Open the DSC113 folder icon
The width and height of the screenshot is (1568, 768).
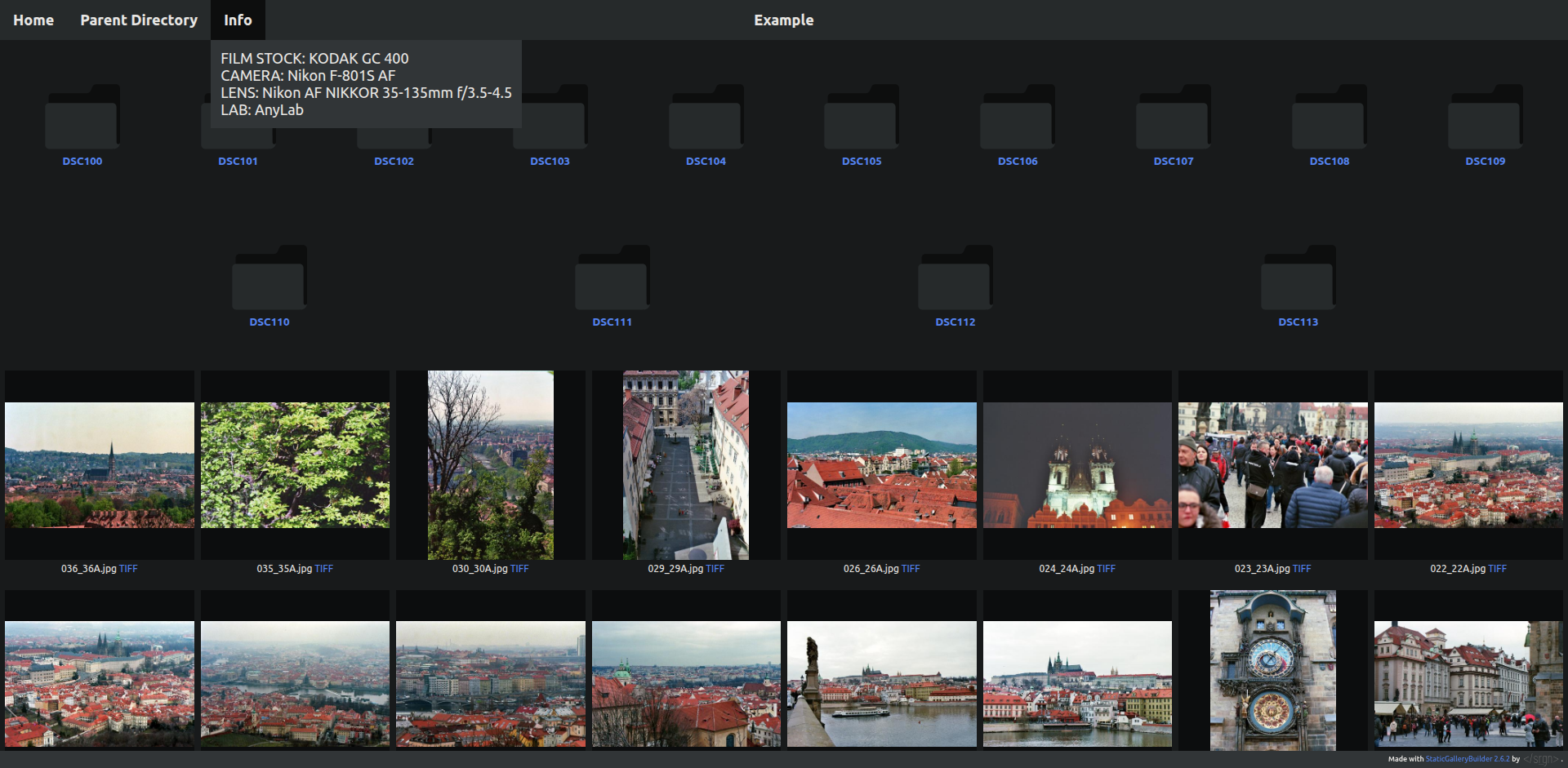1298,277
